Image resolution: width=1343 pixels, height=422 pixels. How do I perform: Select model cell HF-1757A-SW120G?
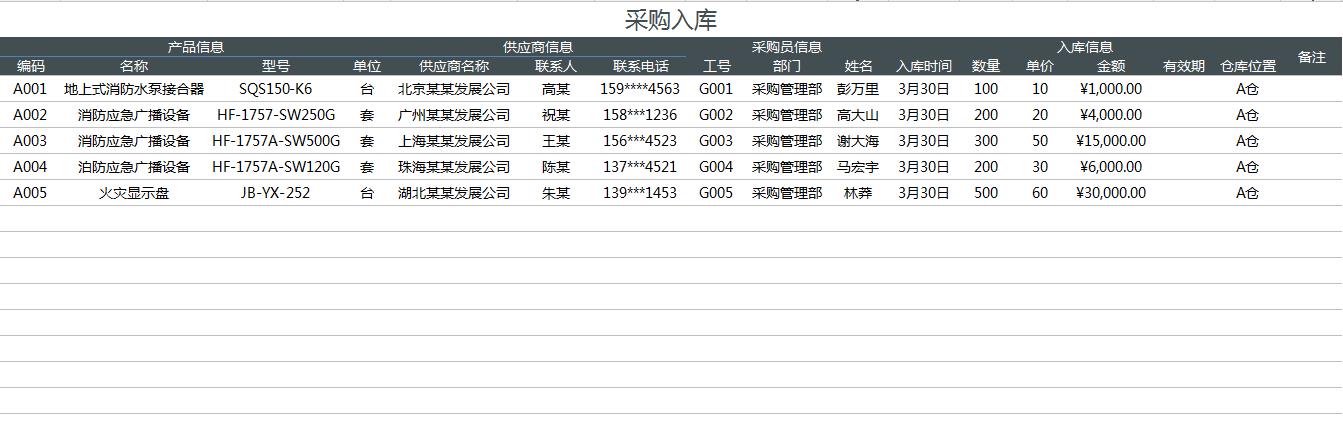276,167
